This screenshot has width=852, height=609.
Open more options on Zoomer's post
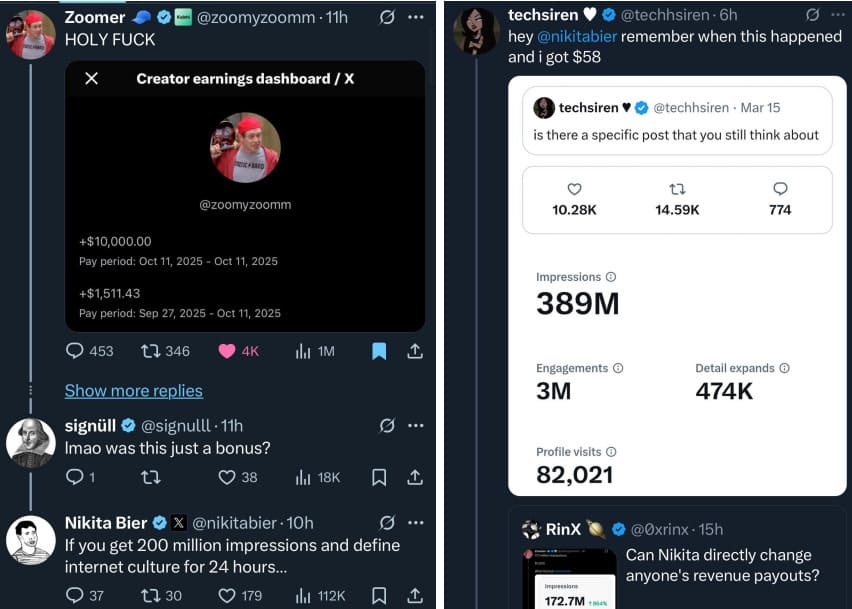417,17
